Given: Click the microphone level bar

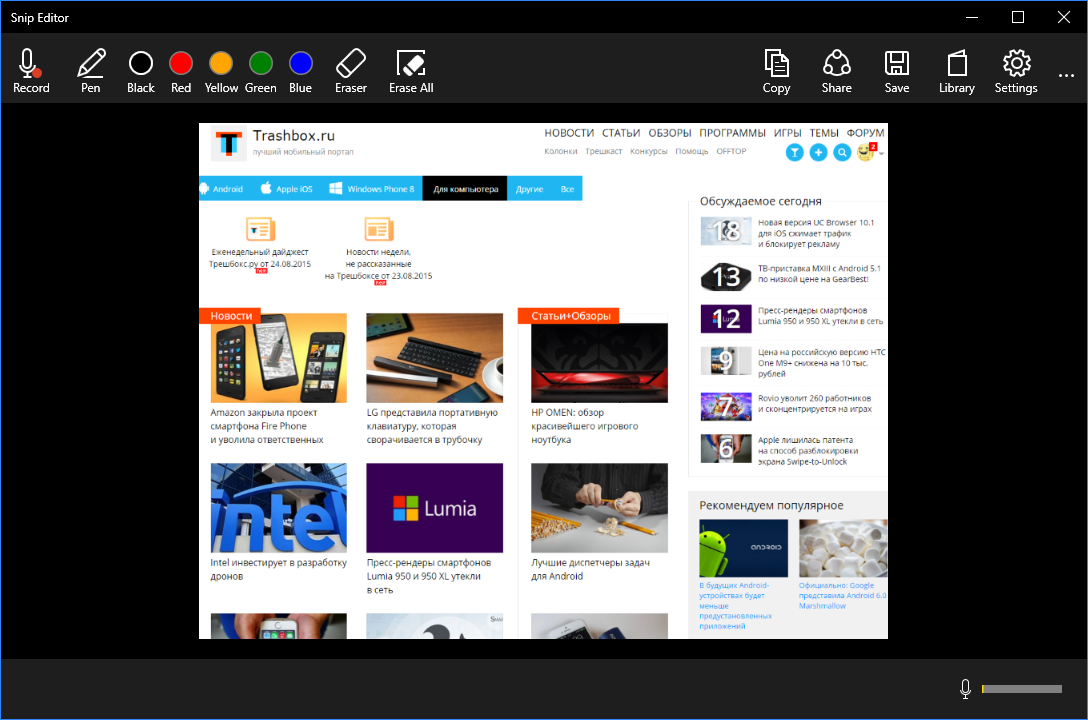Looking at the screenshot, I should point(1021,689).
